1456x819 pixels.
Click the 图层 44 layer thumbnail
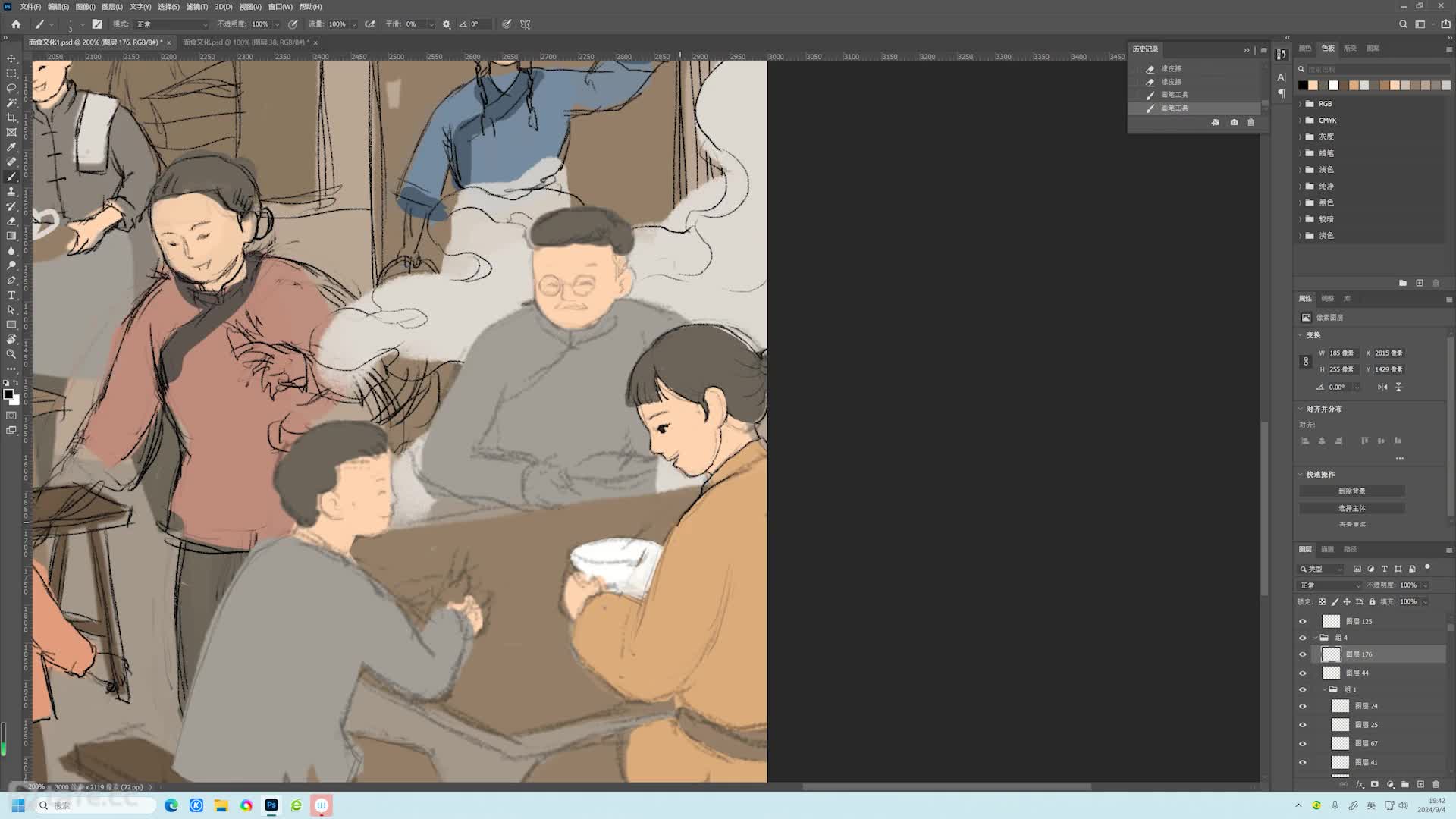pos(1331,673)
